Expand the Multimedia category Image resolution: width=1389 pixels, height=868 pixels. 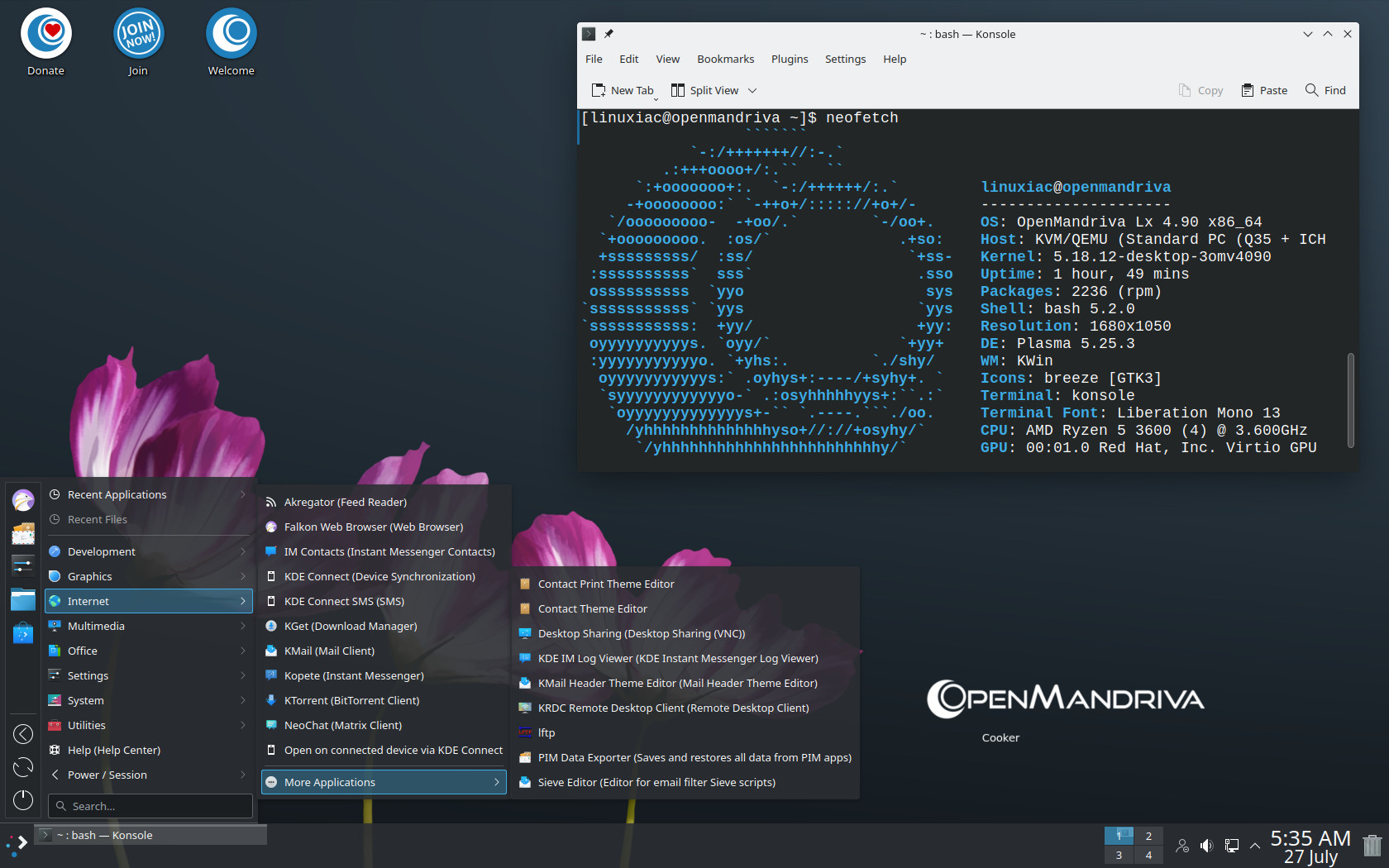point(148,626)
